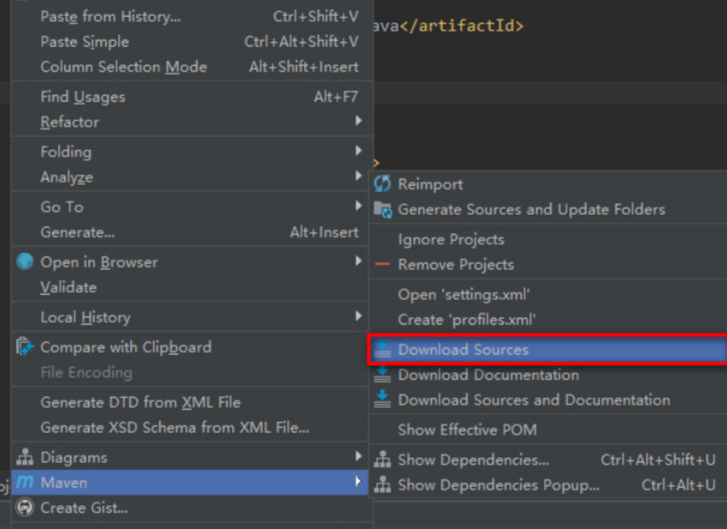This screenshot has width=727, height=529.
Task: Click the Compare with Clipboard icon
Action: [25, 346]
